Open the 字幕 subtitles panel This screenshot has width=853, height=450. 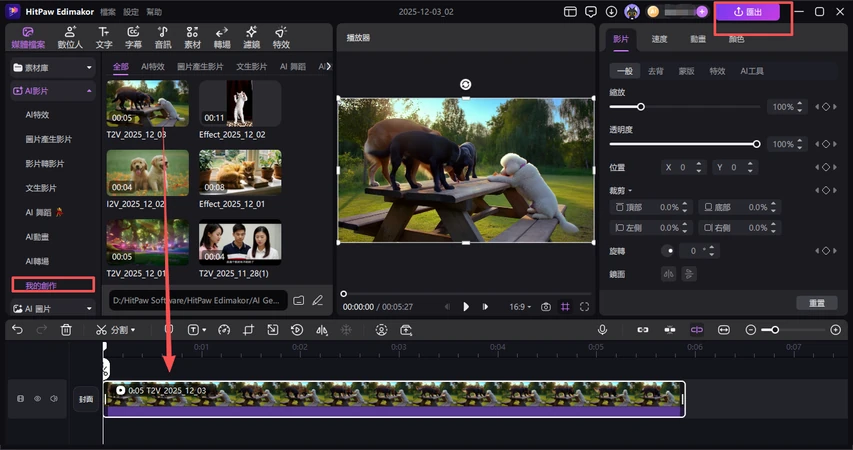point(133,38)
